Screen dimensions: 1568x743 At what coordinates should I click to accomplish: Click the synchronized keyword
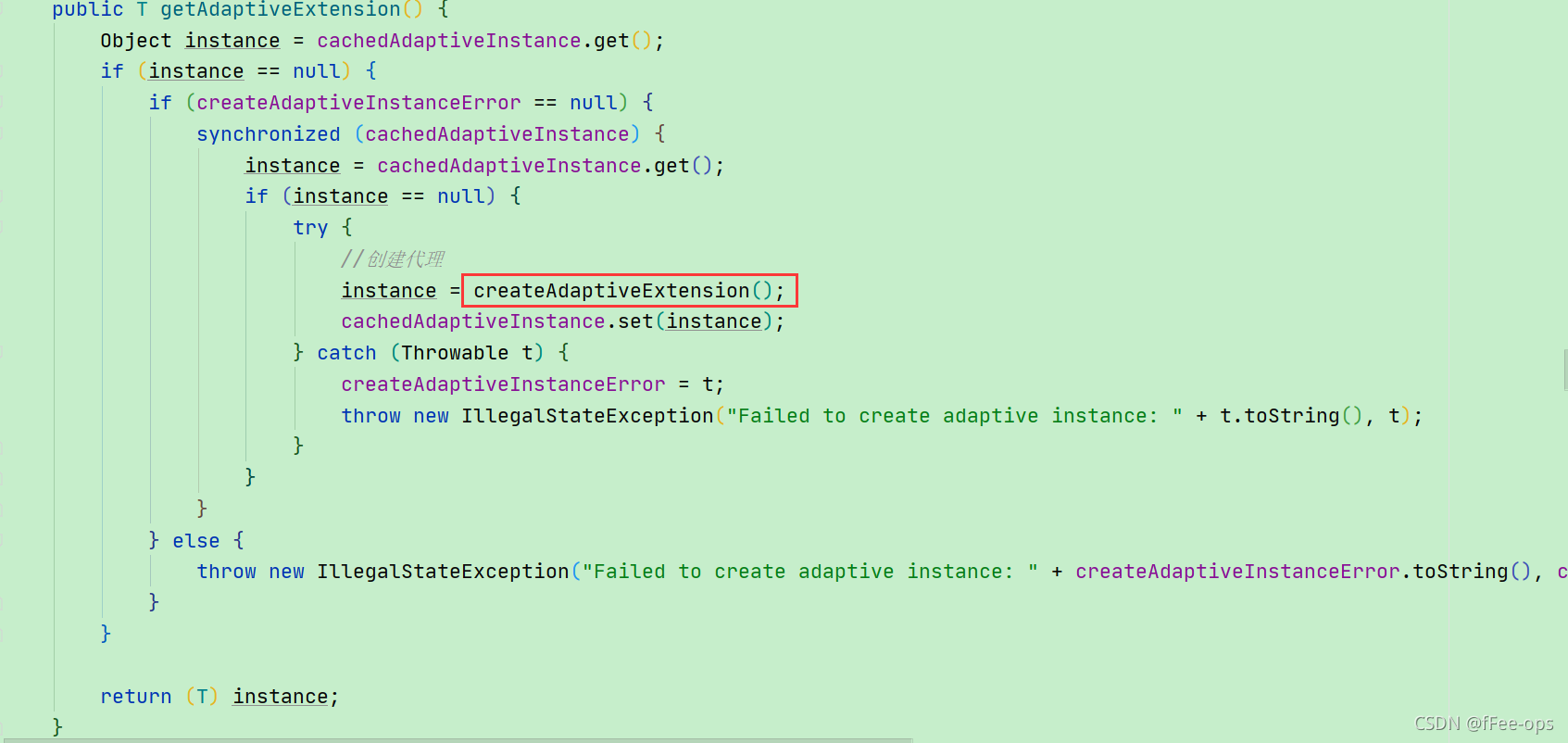(269, 134)
